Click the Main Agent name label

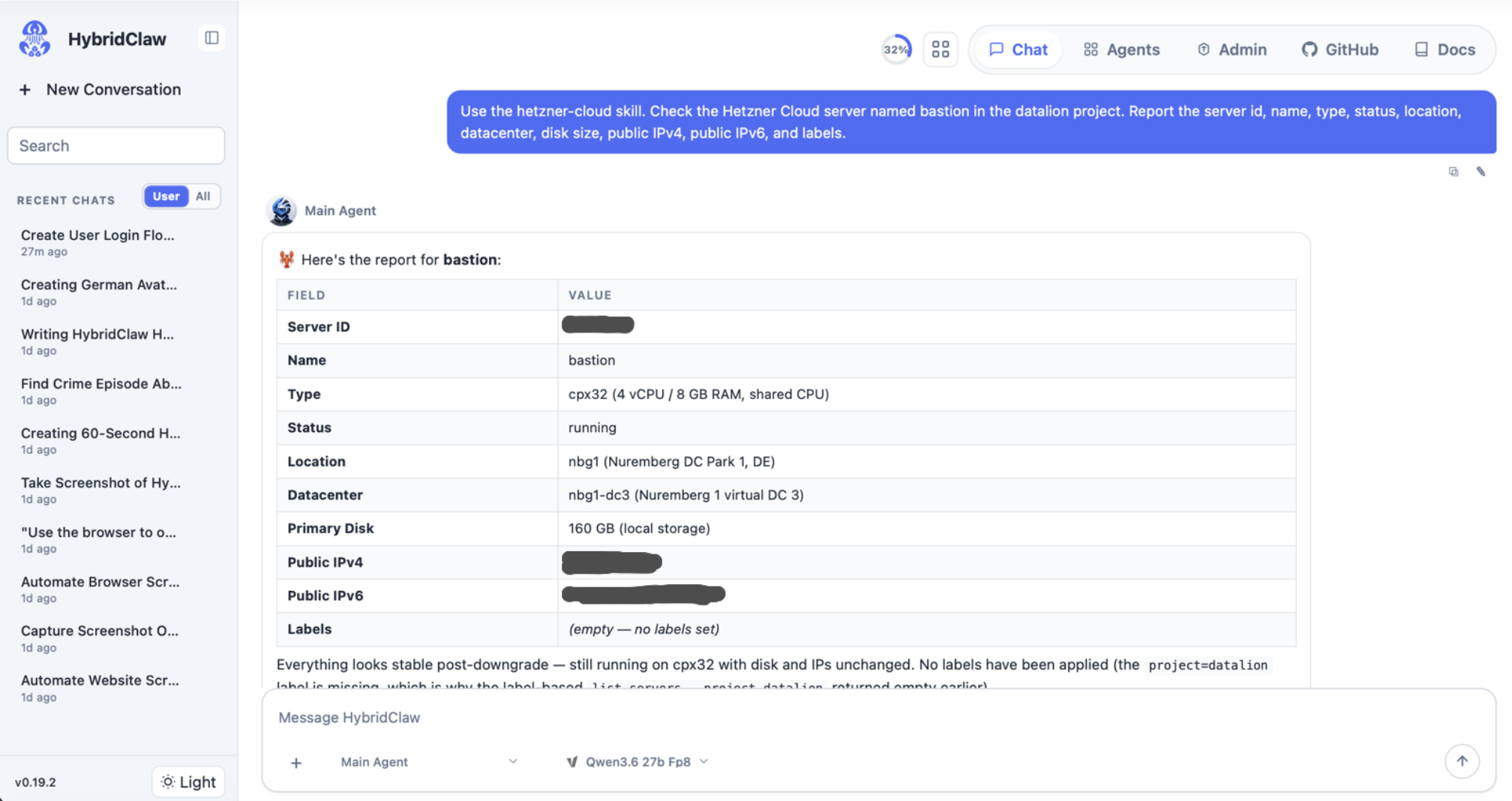[x=340, y=211]
